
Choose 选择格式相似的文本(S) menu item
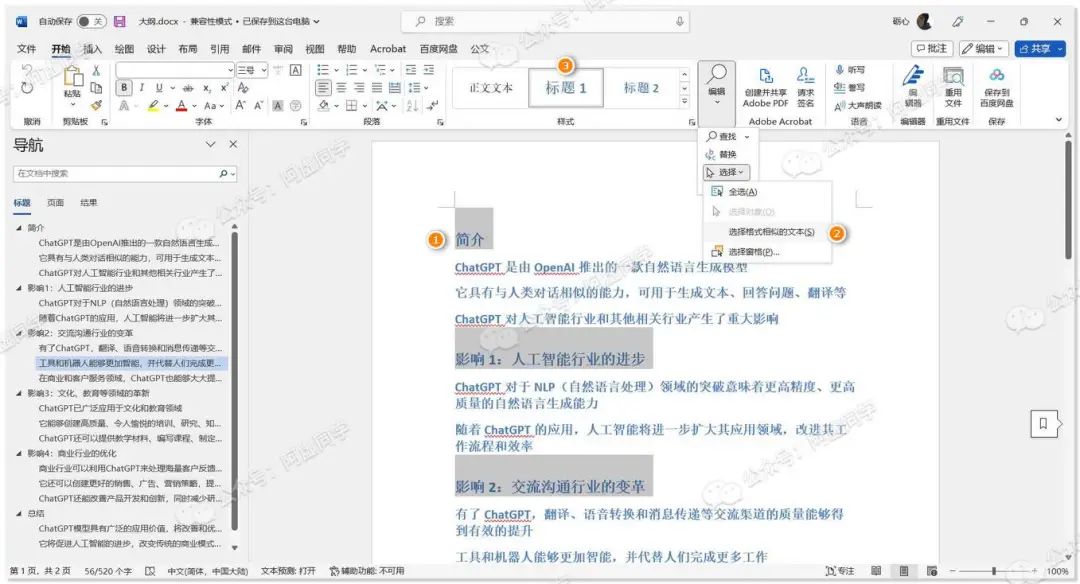point(767,232)
